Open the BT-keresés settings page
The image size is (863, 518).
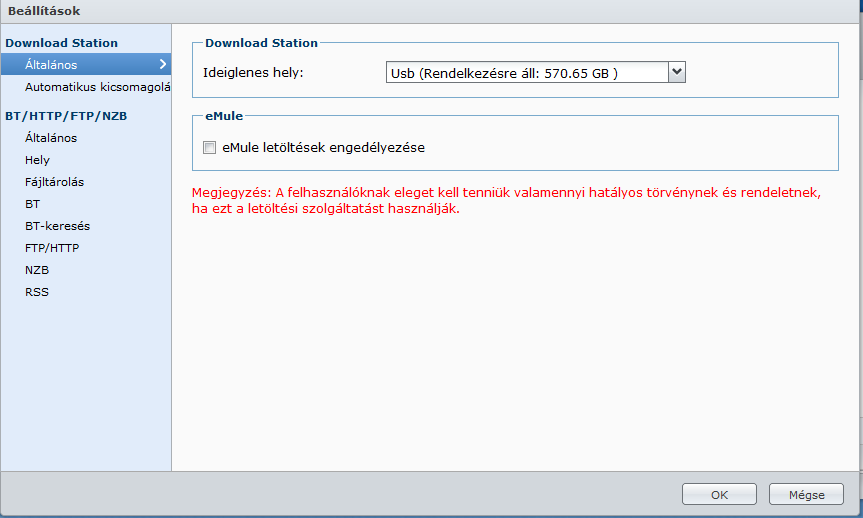coord(57,226)
